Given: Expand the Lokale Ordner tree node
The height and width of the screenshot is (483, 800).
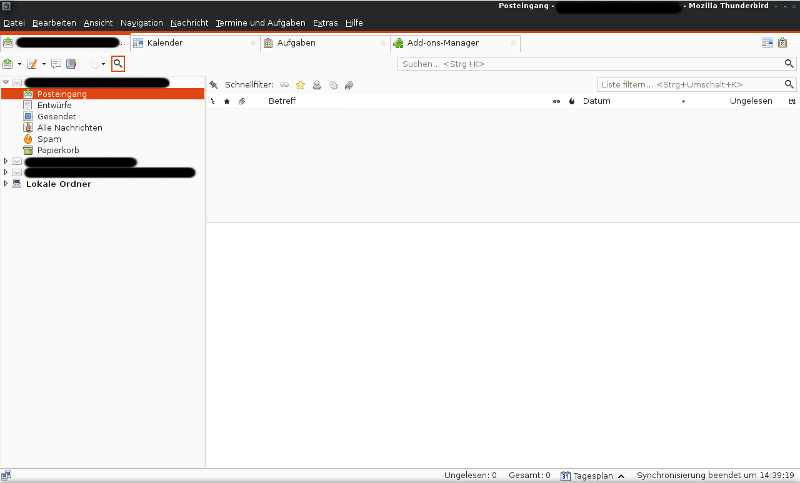Looking at the screenshot, I should coord(6,184).
